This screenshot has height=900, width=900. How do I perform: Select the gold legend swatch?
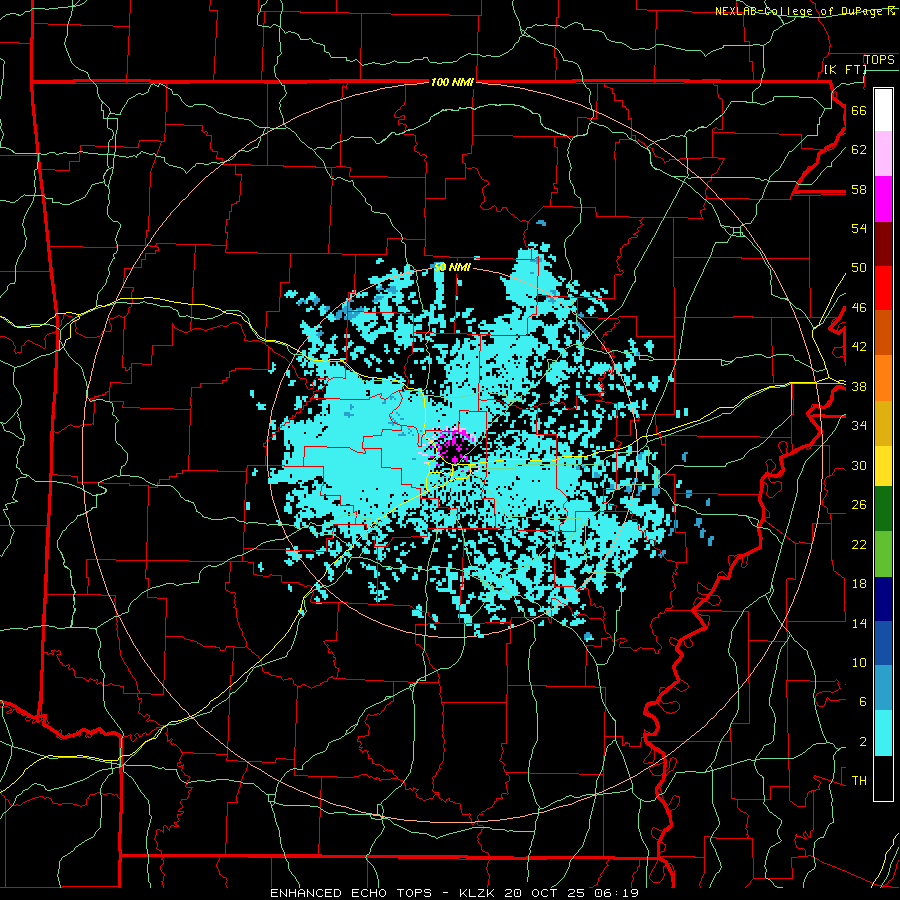pyautogui.click(x=883, y=424)
